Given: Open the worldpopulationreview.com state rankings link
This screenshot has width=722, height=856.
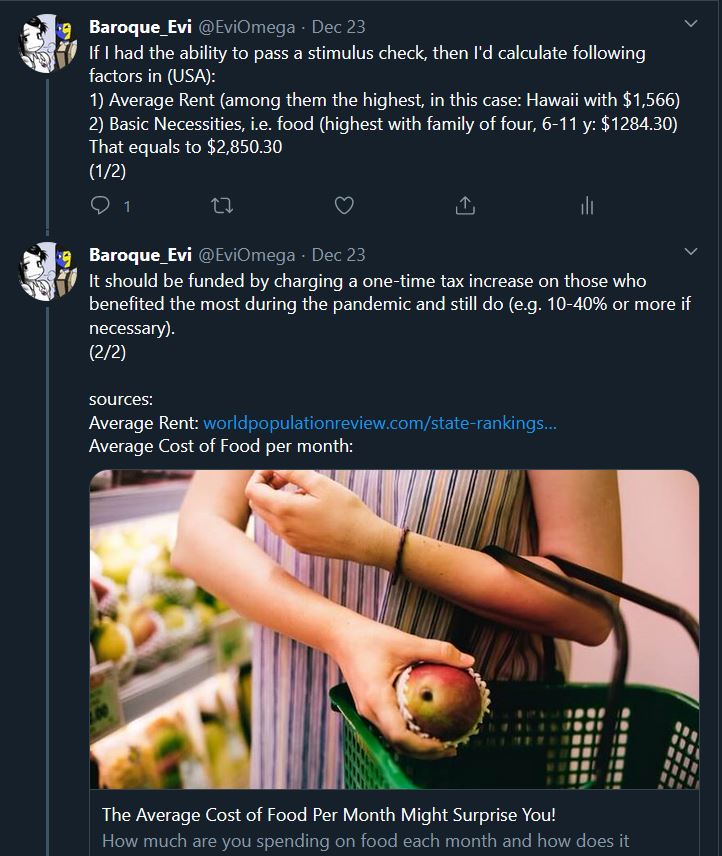Looking at the screenshot, I should point(379,423).
